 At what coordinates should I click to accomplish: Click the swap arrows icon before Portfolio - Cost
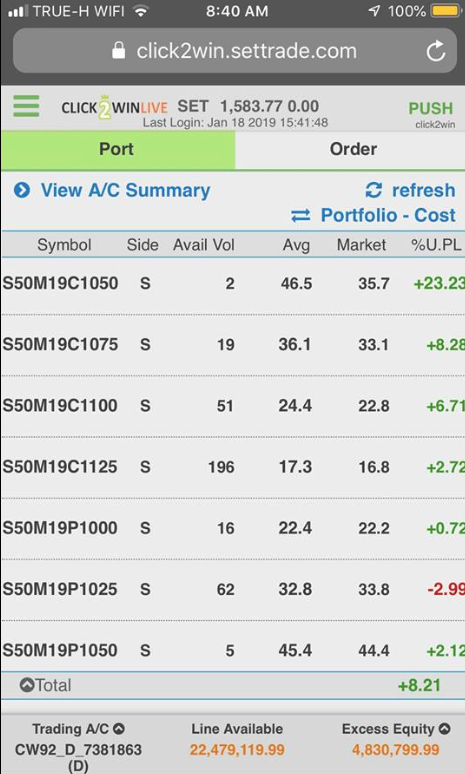(x=301, y=216)
